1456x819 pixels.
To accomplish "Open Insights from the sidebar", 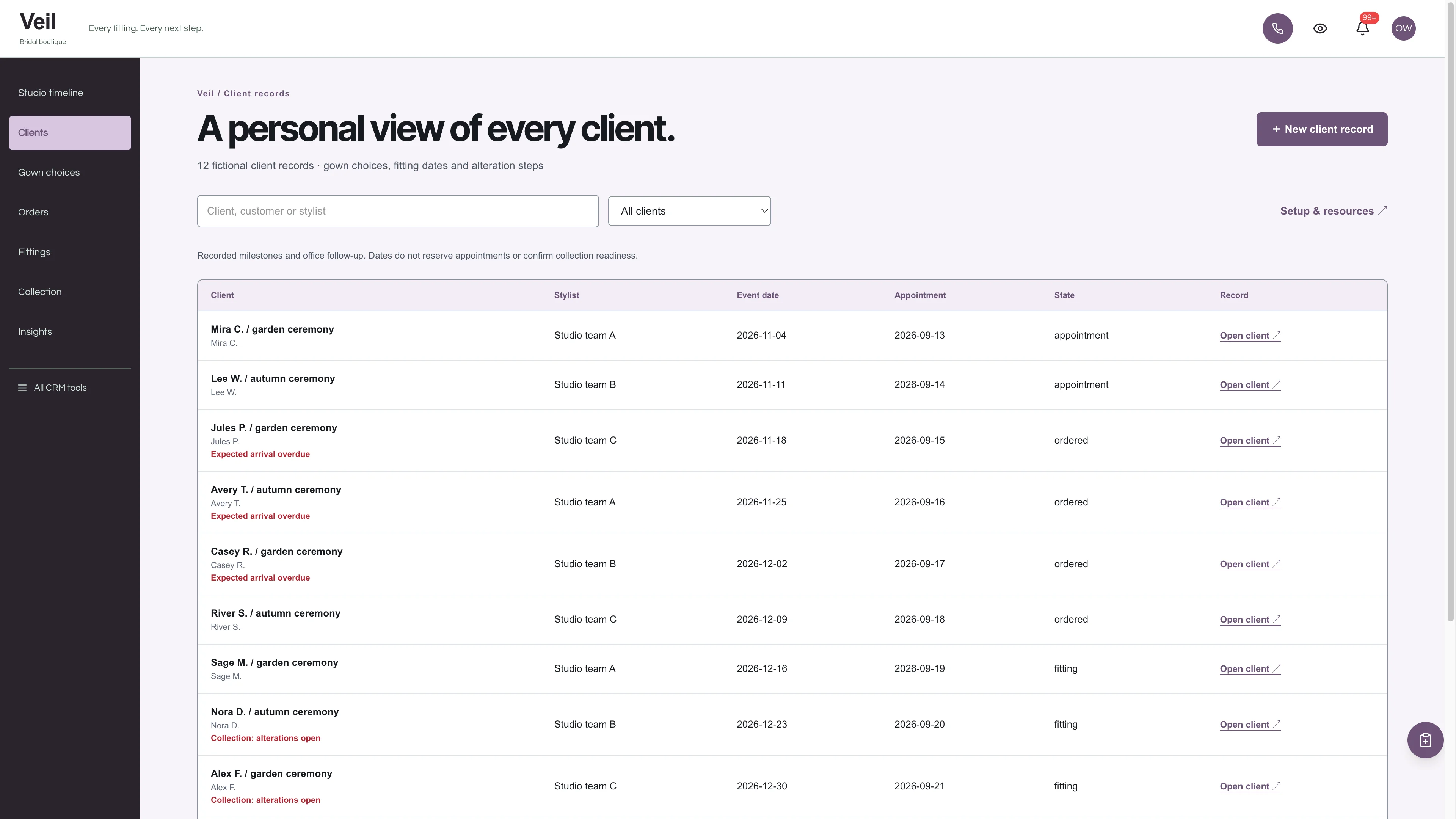I will [70, 332].
